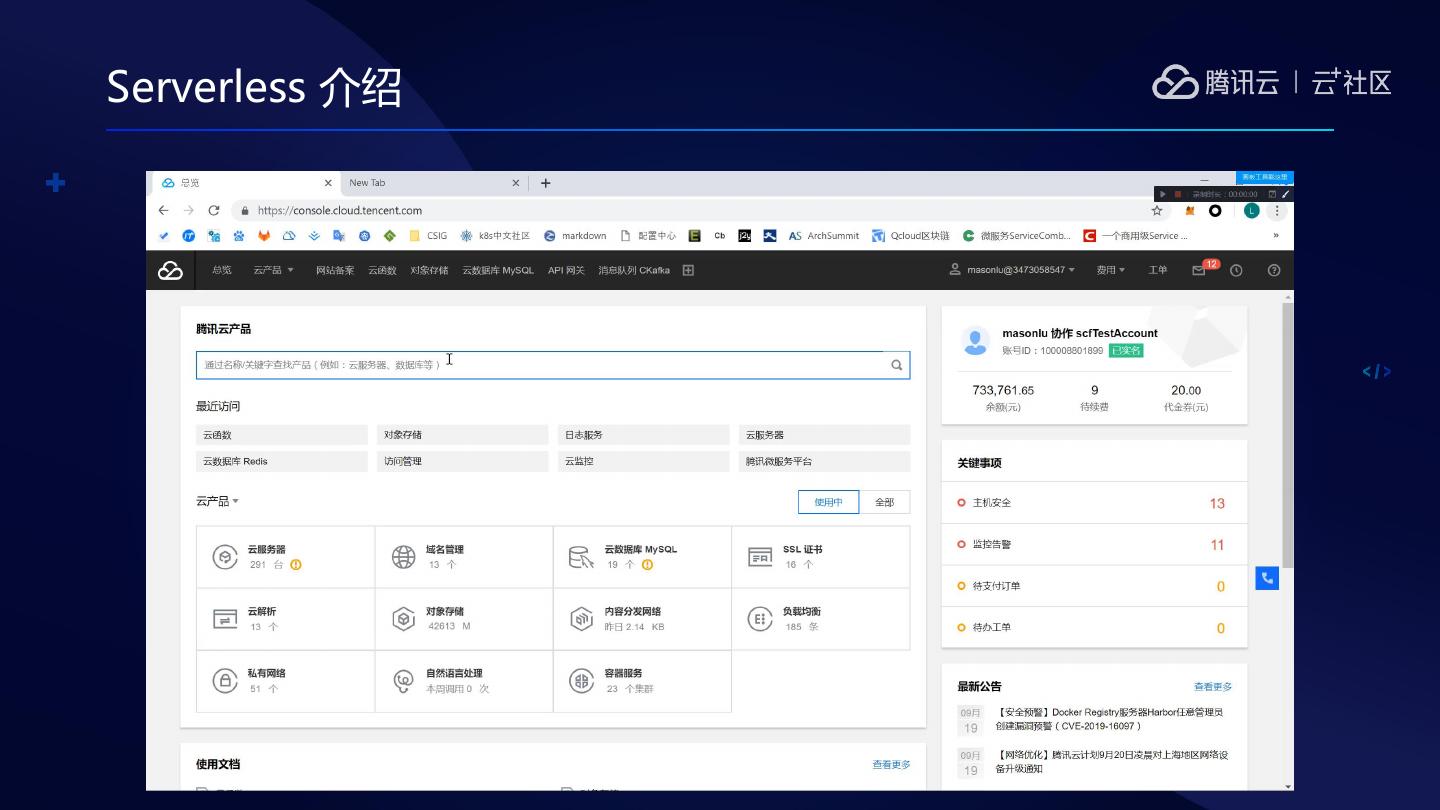Select the 全部 filter toggle
Image resolution: width=1440 pixels, height=810 pixels.
click(x=884, y=502)
